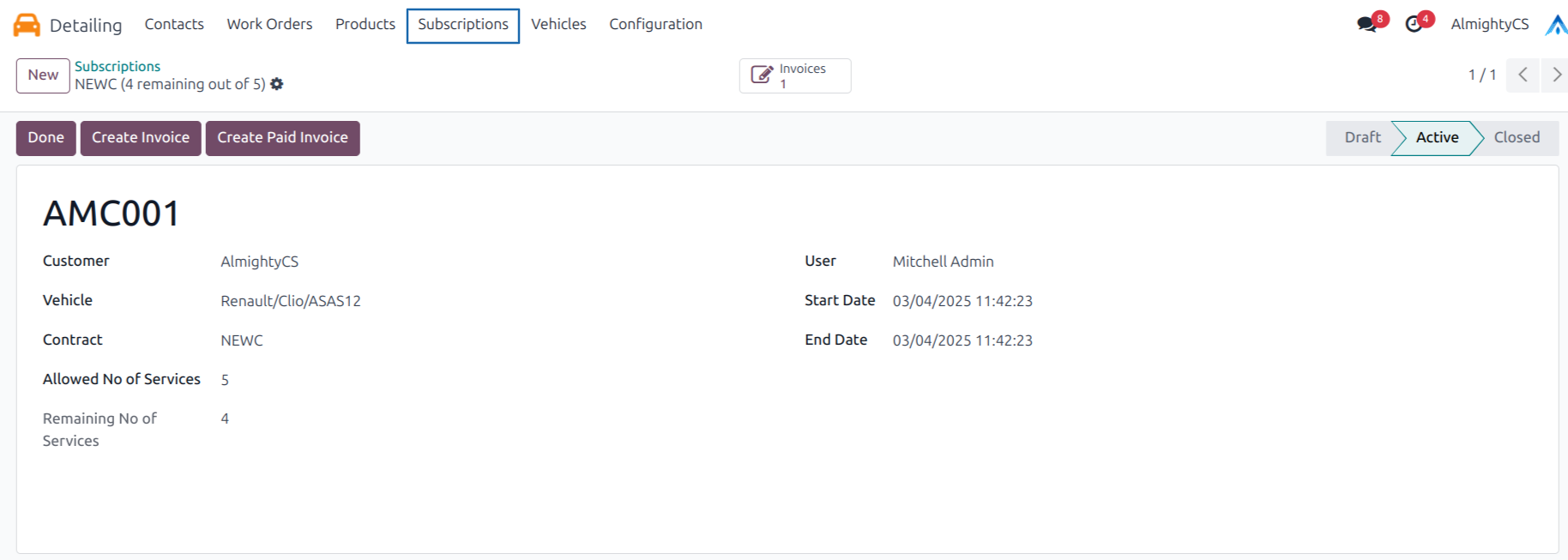Click the Invoices edit icon
Screen dimensions: 1568x560
[x=761, y=75]
